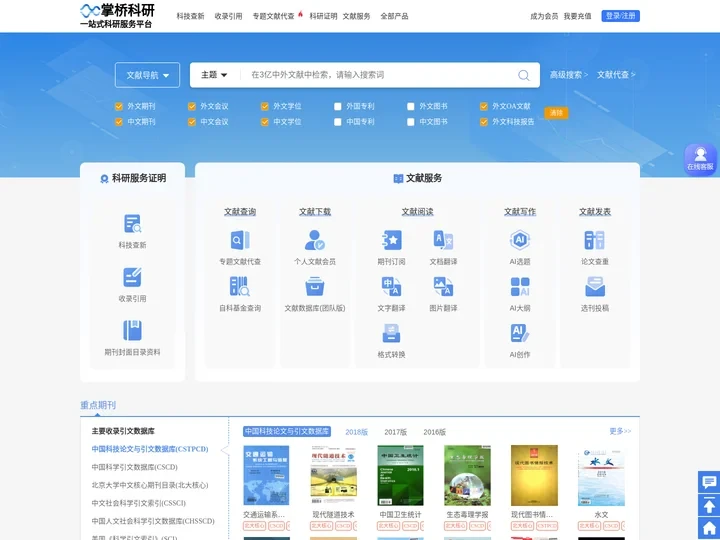This screenshot has height=540, width=720.
Task: Click the 更多>> link
Action: (620, 431)
